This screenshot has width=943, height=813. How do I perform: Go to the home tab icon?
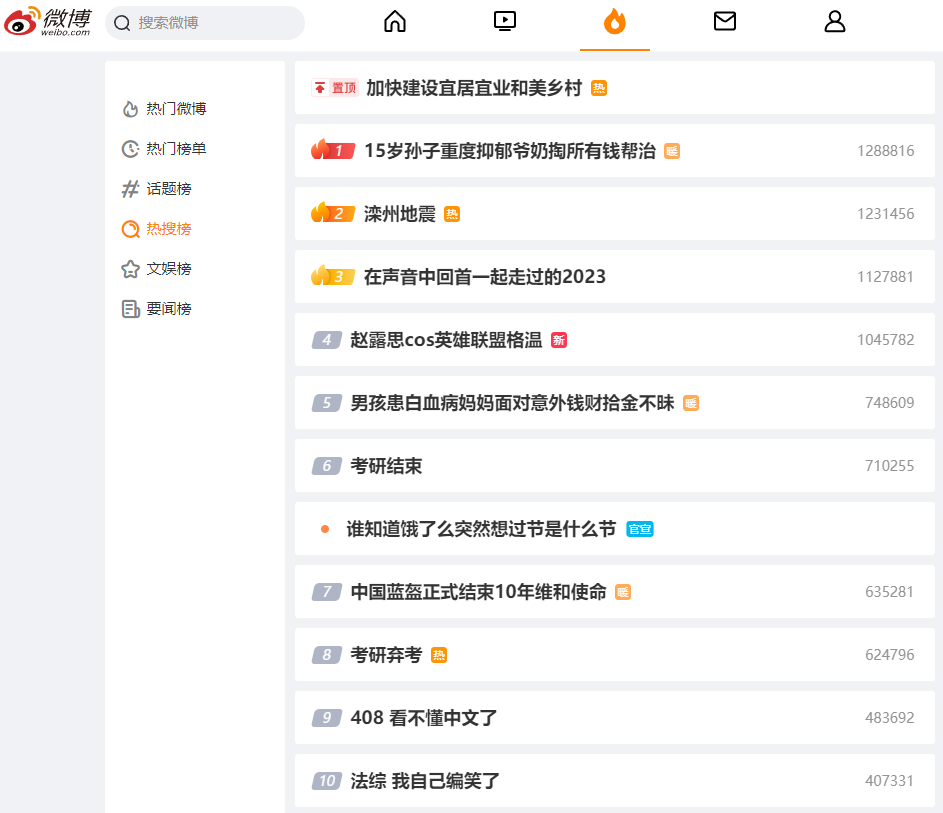coord(395,22)
